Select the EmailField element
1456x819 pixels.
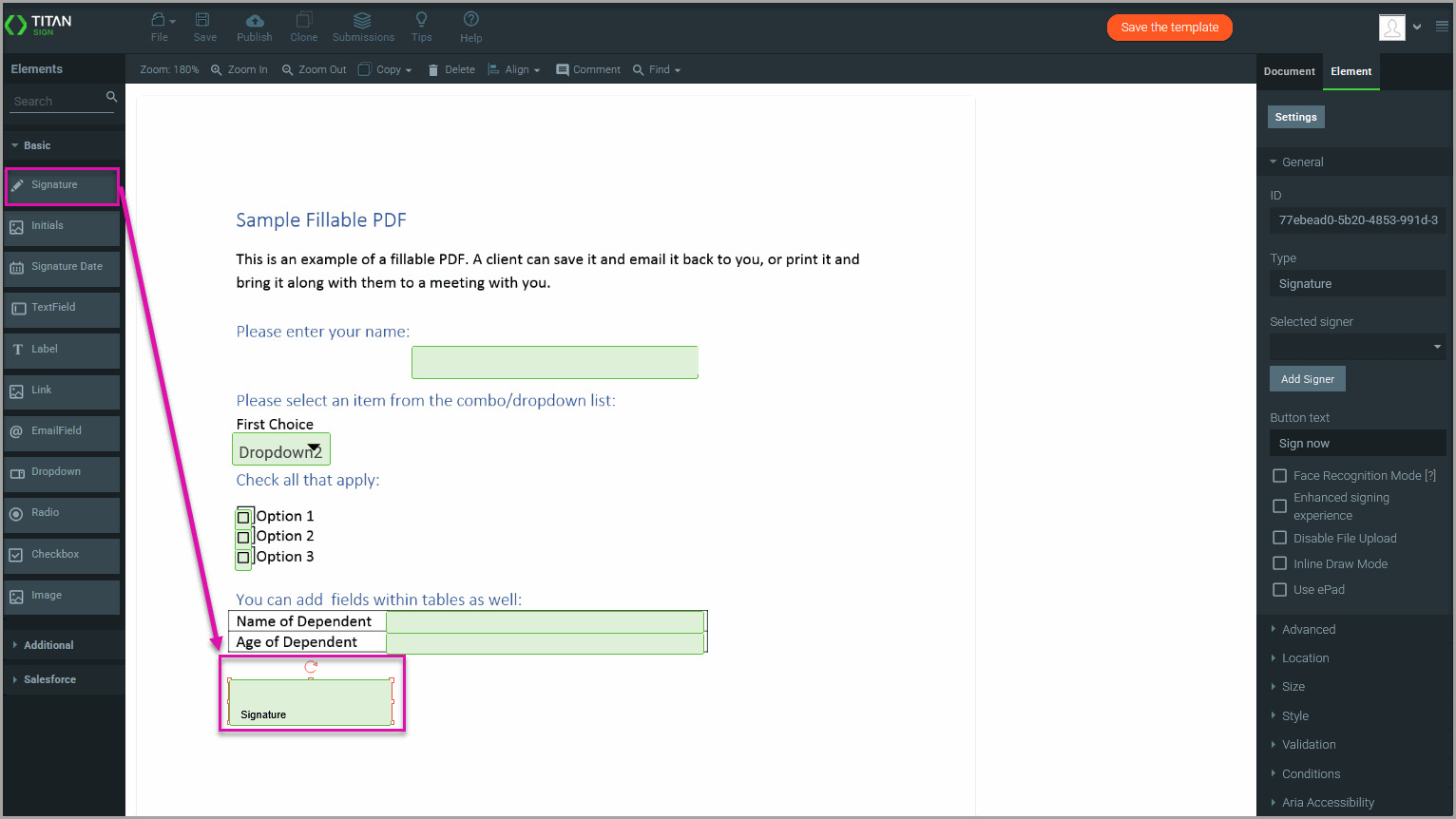click(62, 431)
